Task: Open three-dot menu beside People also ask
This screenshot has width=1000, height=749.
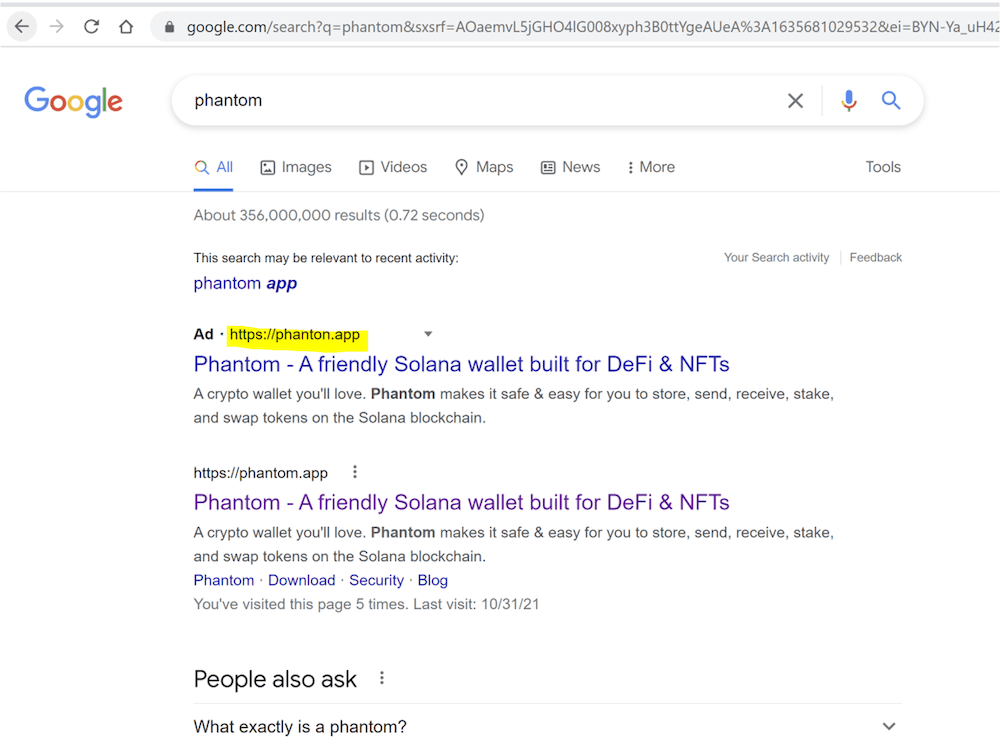Action: (x=382, y=678)
